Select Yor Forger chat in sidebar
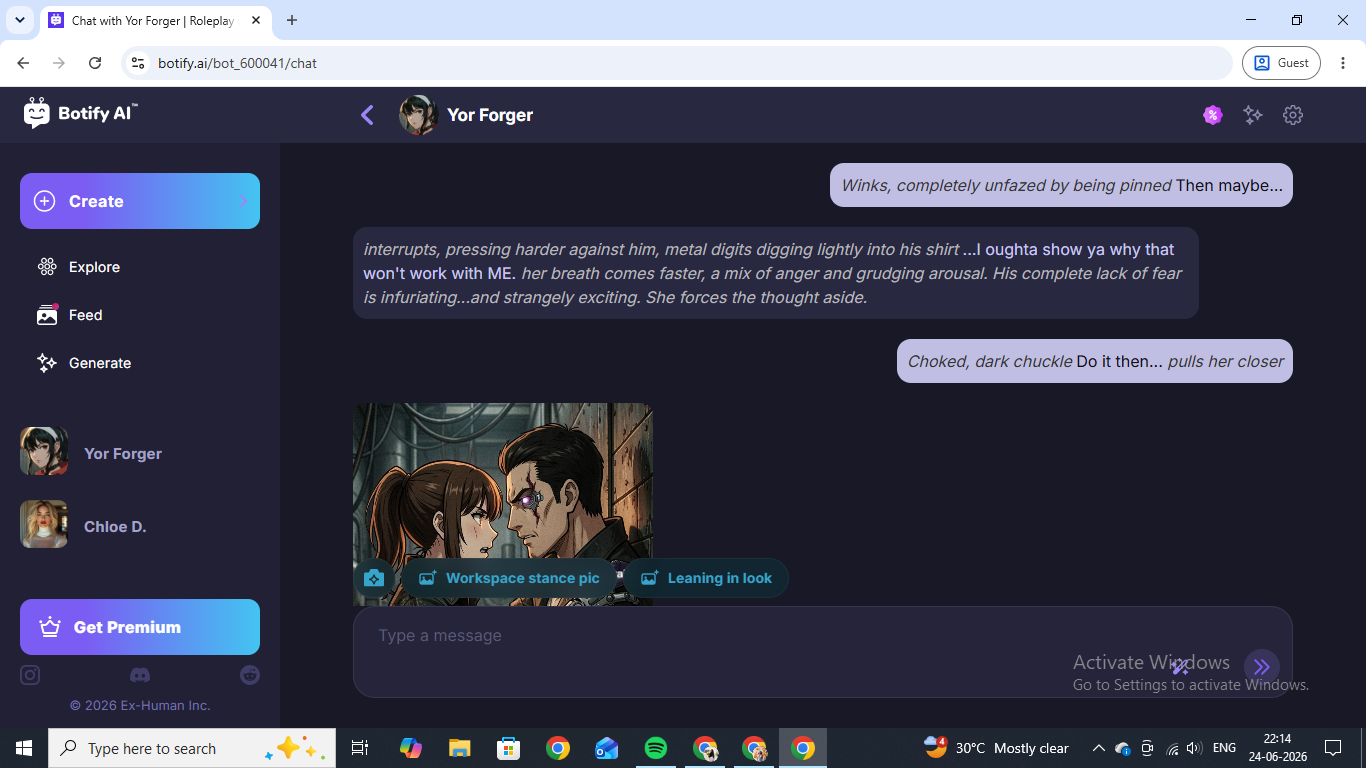 pos(140,452)
